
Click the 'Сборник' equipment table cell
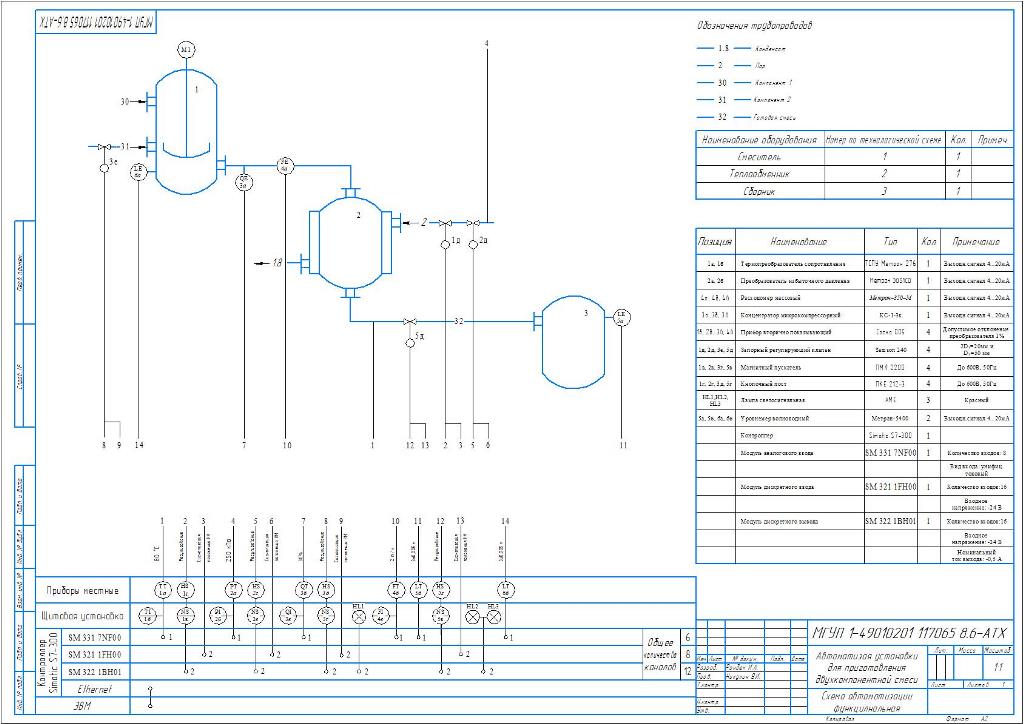(760, 191)
